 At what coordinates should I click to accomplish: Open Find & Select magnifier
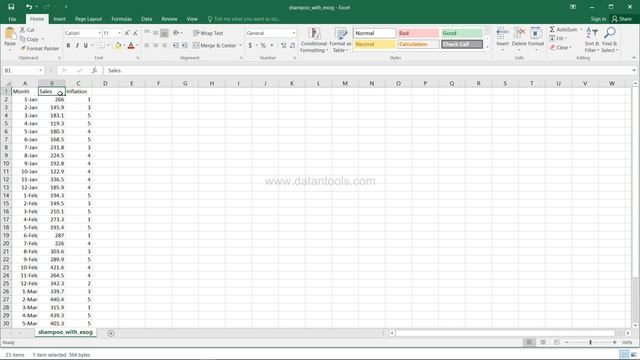click(x=609, y=40)
